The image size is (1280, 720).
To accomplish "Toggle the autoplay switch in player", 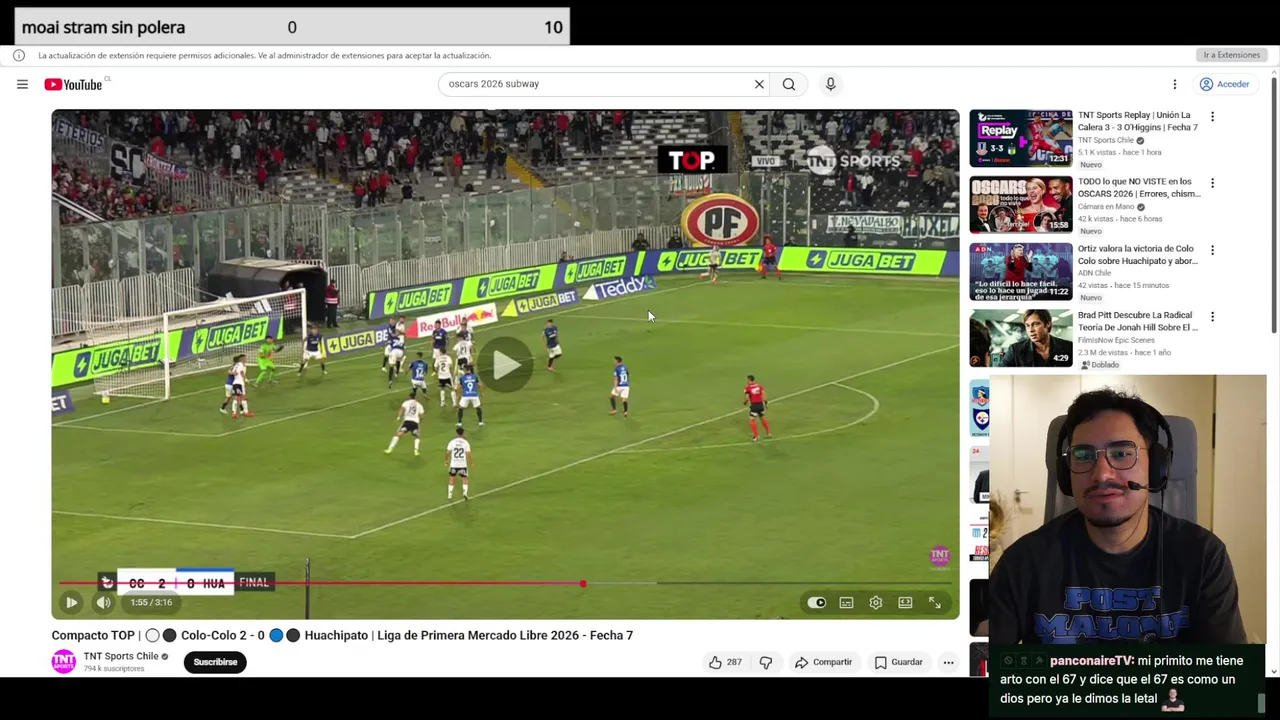I will [x=816, y=603].
